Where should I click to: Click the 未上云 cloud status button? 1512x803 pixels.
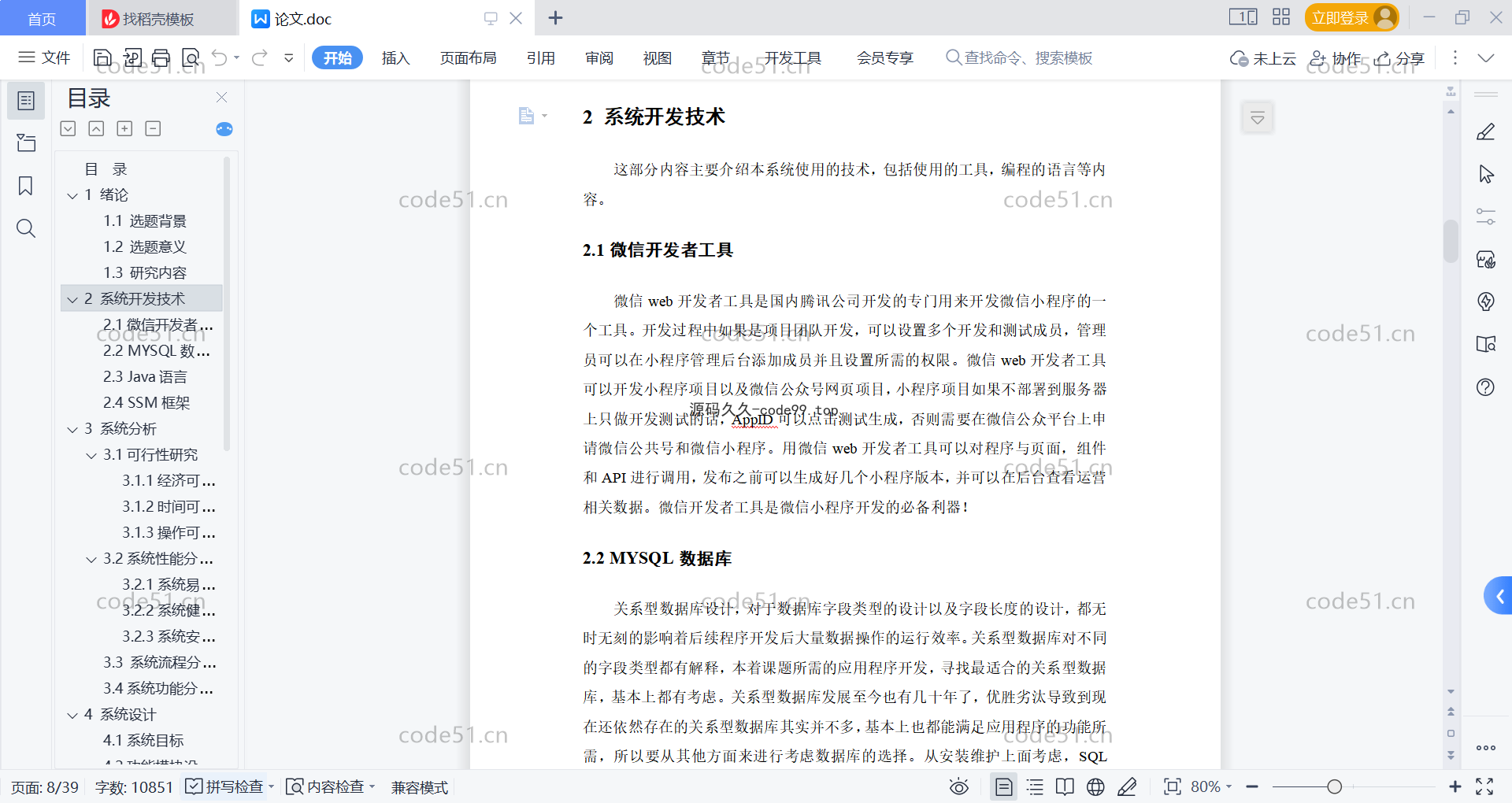pyautogui.click(x=1262, y=58)
